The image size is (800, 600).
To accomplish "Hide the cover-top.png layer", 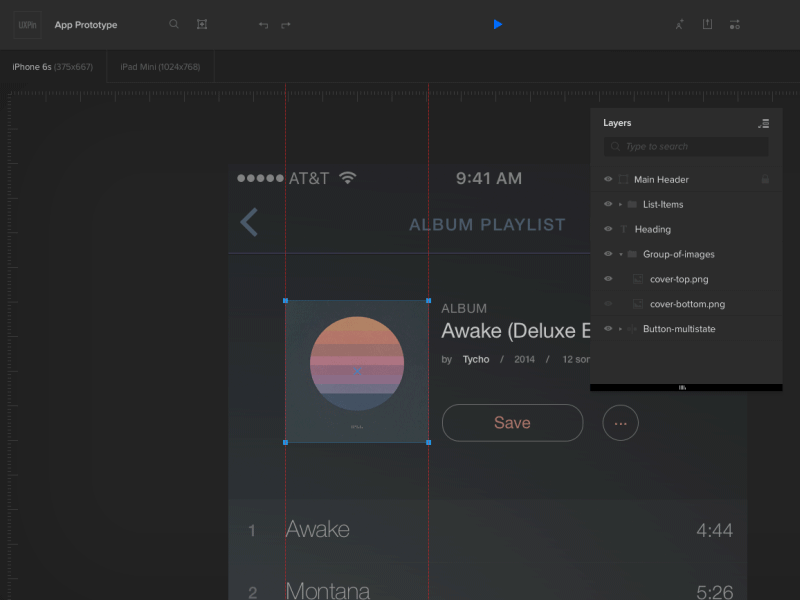I will (x=607, y=279).
